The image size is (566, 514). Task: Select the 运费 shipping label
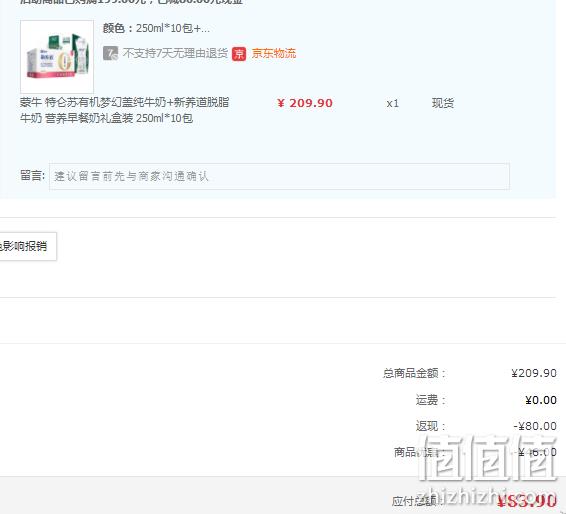click(430, 400)
